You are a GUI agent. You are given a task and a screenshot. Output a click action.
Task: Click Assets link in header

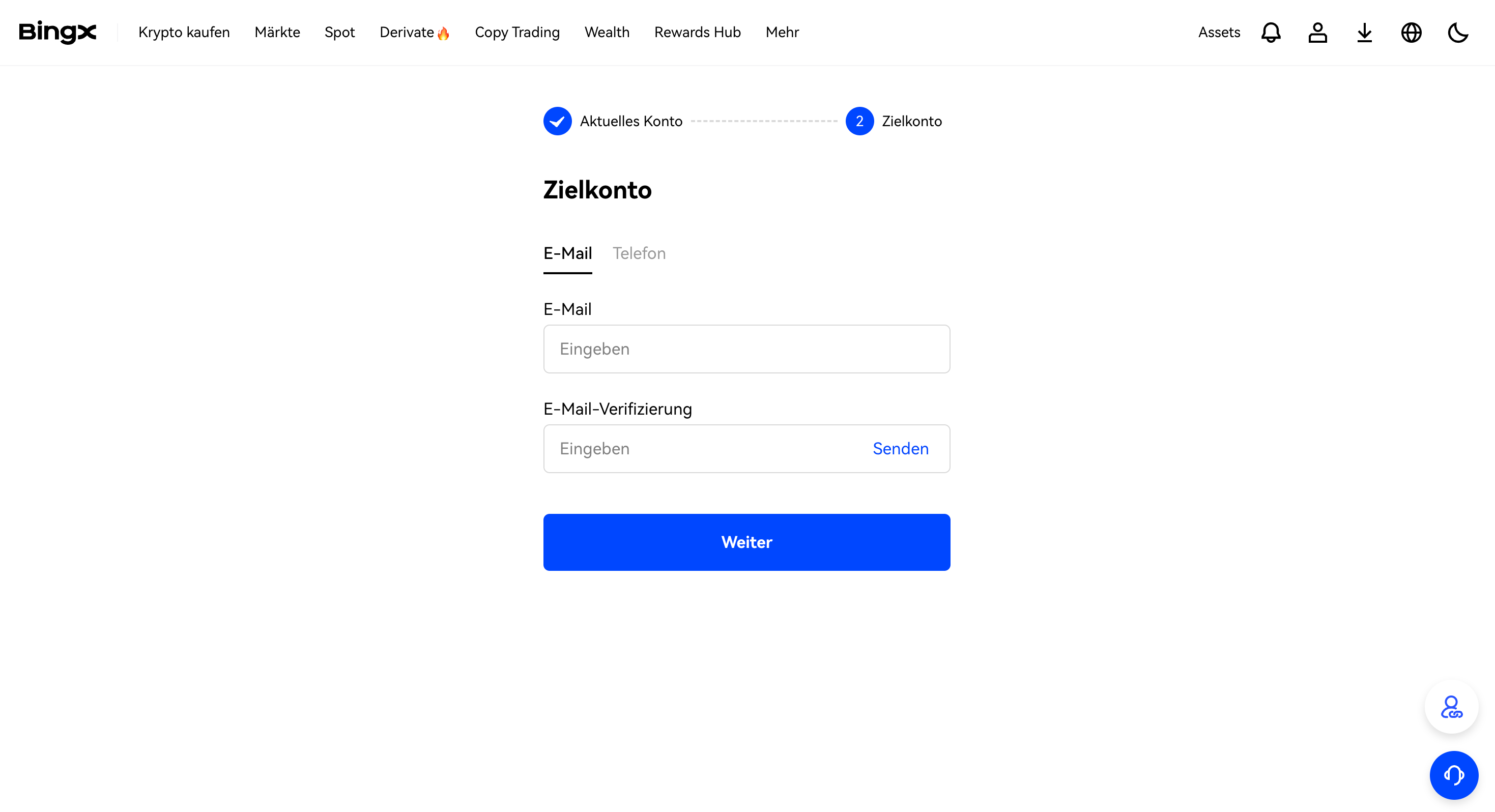[x=1219, y=32]
